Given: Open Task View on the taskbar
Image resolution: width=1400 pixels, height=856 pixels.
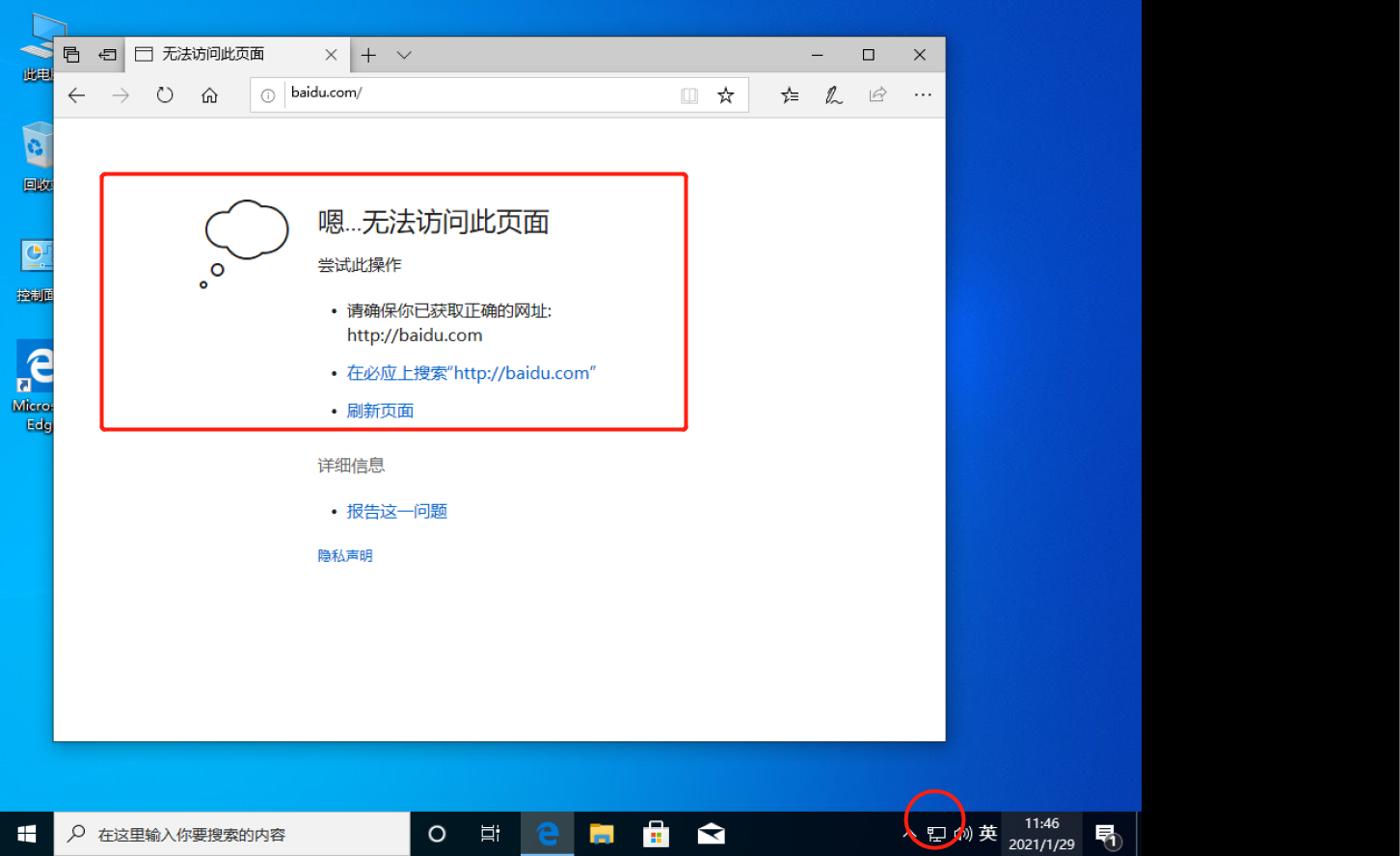Looking at the screenshot, I should 491,834.
